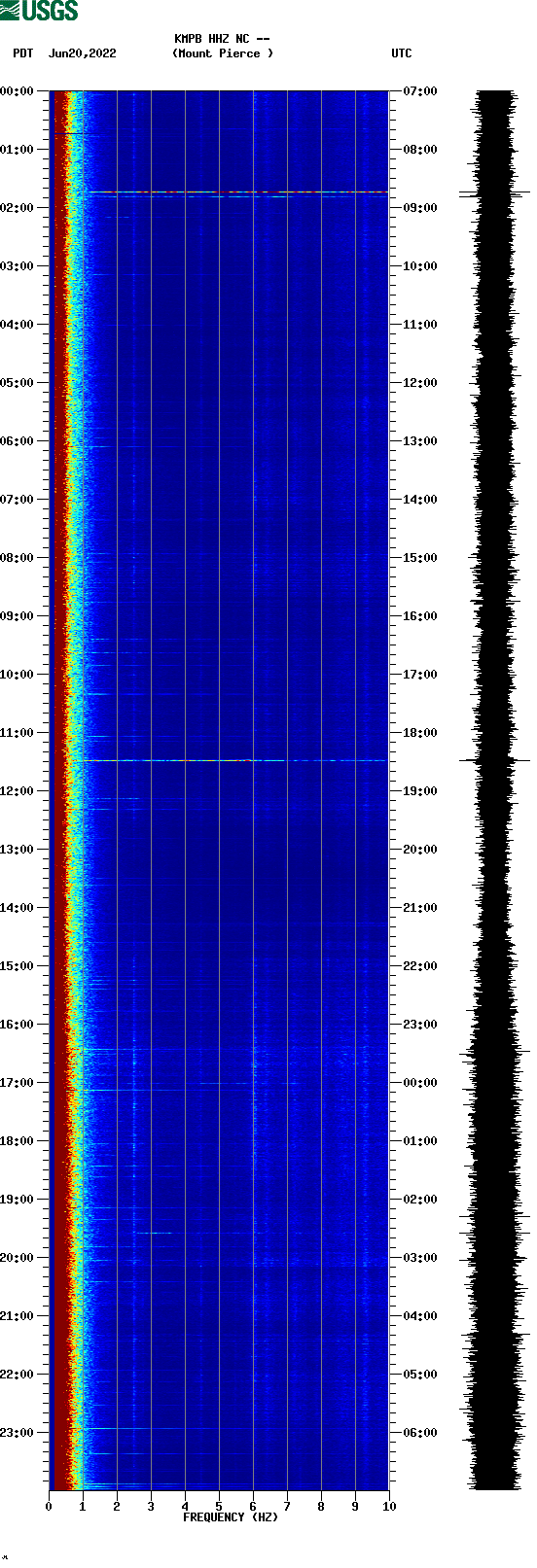Click the 23:00 PDT time label
Viewport: 537px width, 1568px height.
pyautogui.click(x=18, y=1433)
